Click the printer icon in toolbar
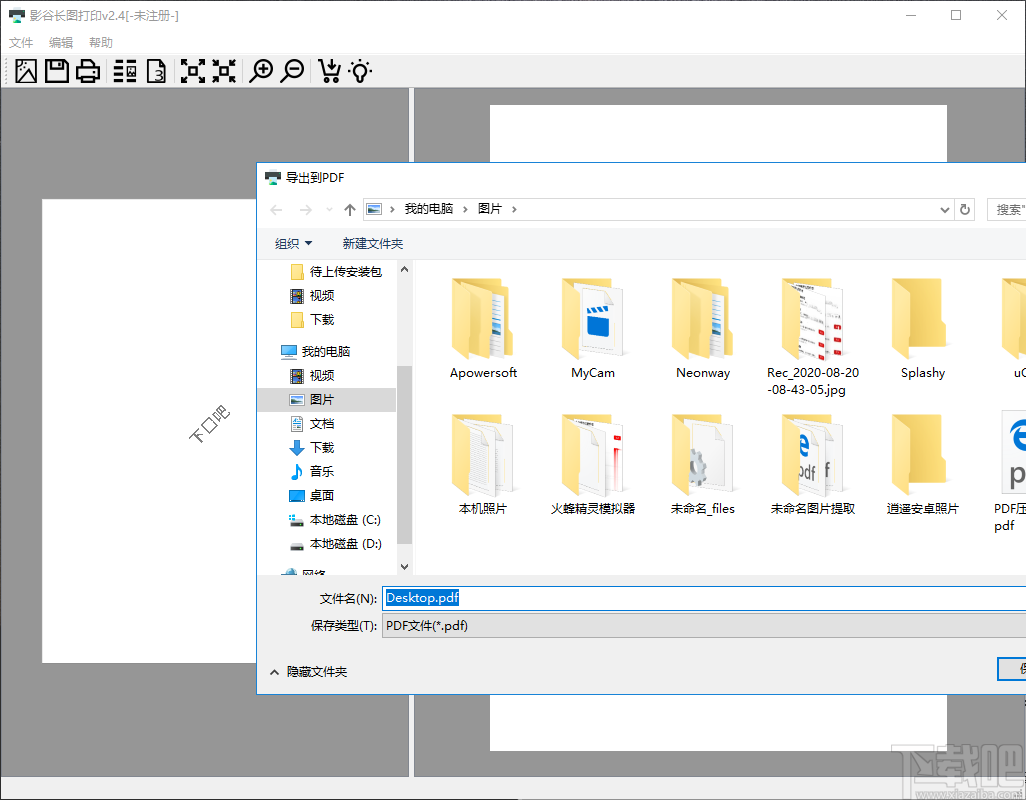 pyautogui.click(x=88, y=71)
